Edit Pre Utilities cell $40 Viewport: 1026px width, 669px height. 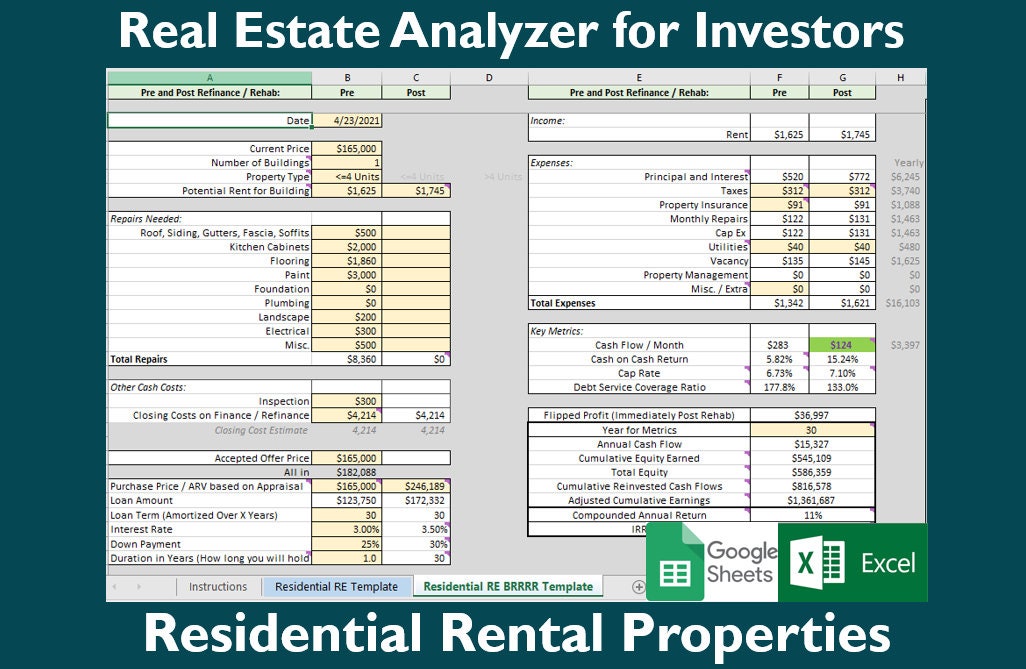pos(780,247)
